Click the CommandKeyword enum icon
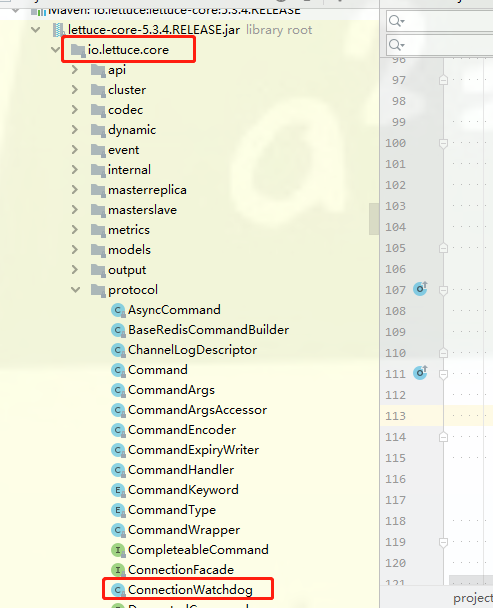493x608 pixels. [x=118, y=490]
